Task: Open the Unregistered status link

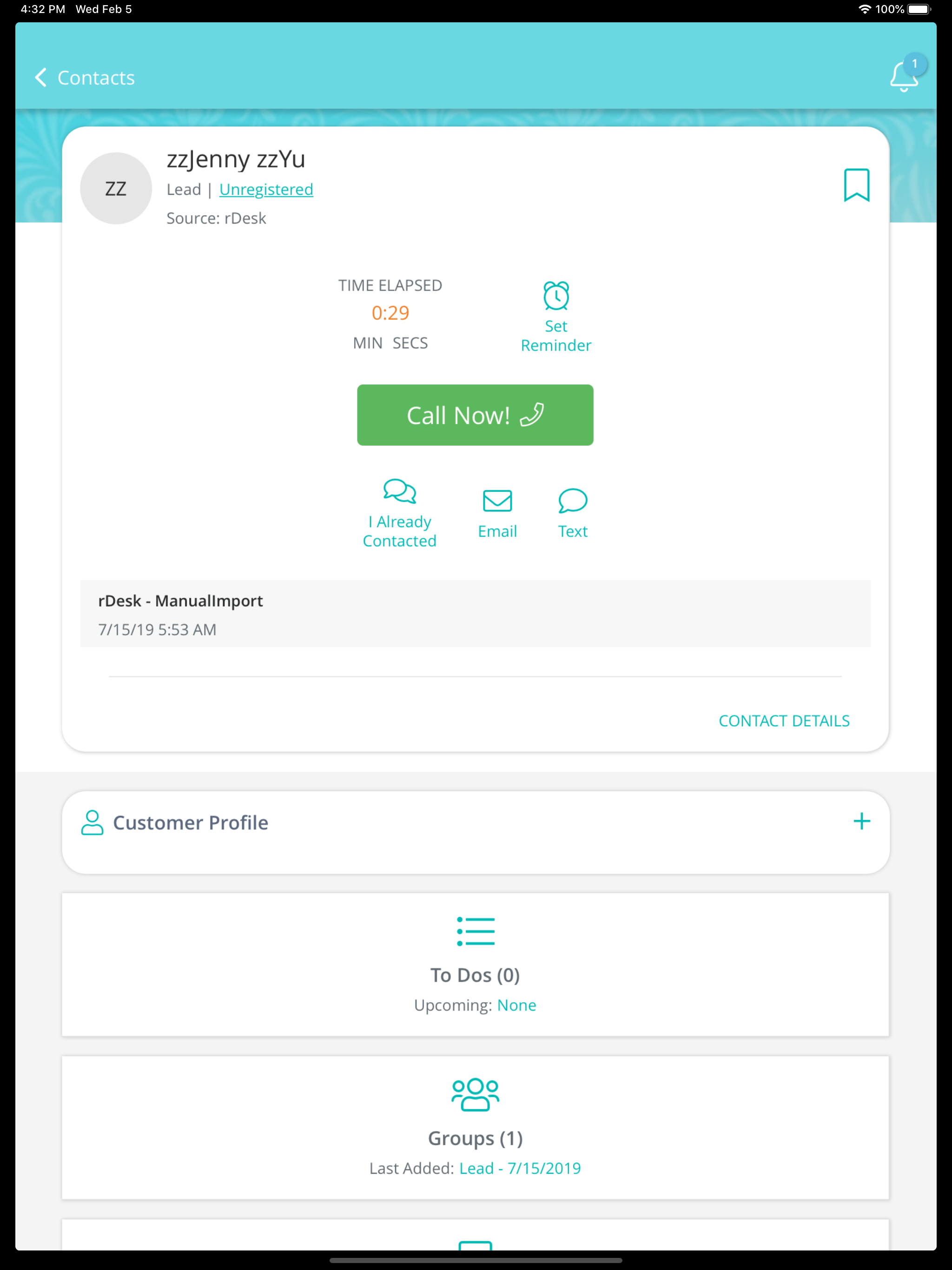Action: (x=266, y=190)
